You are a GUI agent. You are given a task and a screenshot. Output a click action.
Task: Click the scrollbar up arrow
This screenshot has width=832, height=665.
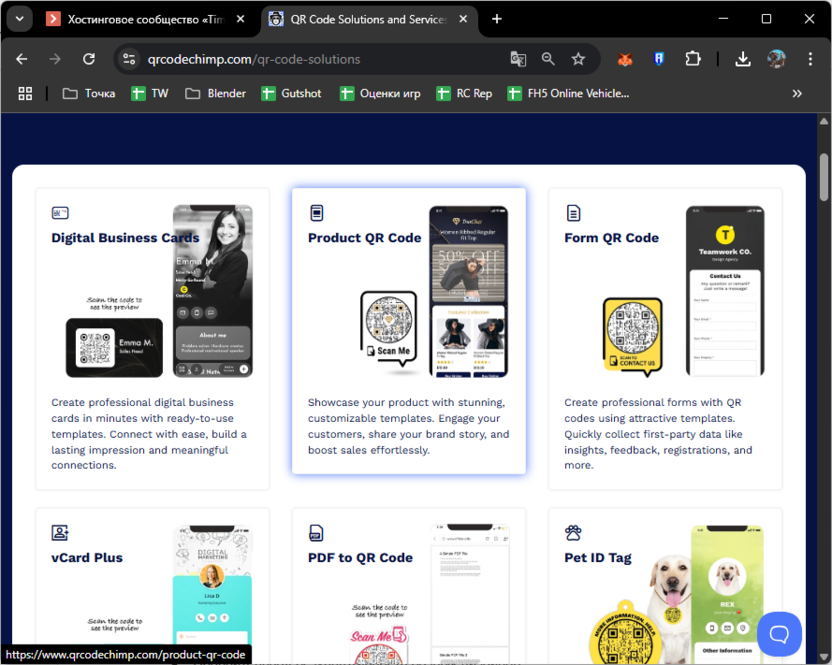tap(824, 122)
